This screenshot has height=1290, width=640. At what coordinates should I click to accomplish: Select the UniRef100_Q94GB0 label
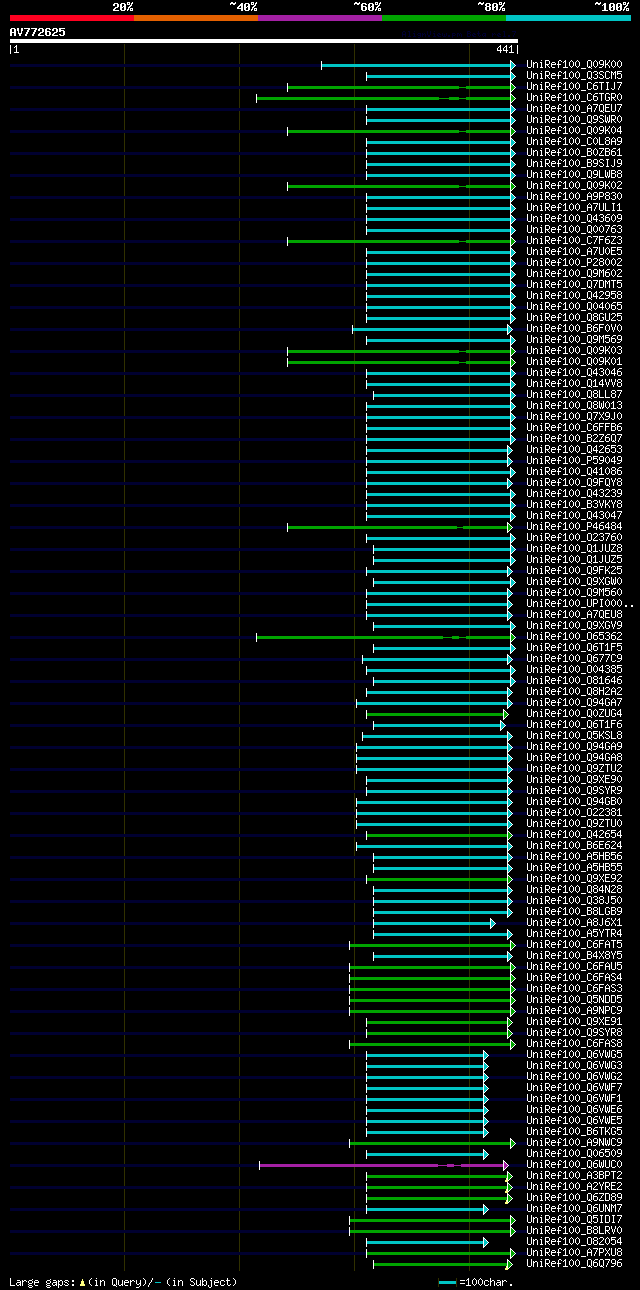point(574,801)
